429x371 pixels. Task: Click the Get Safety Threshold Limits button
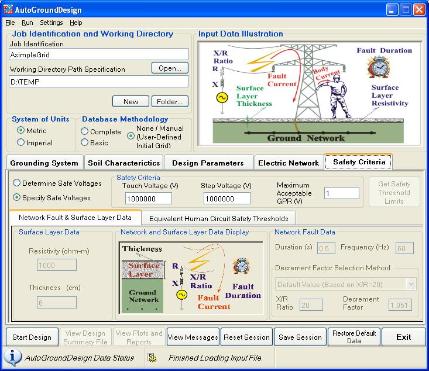click(x=394, y=192)
